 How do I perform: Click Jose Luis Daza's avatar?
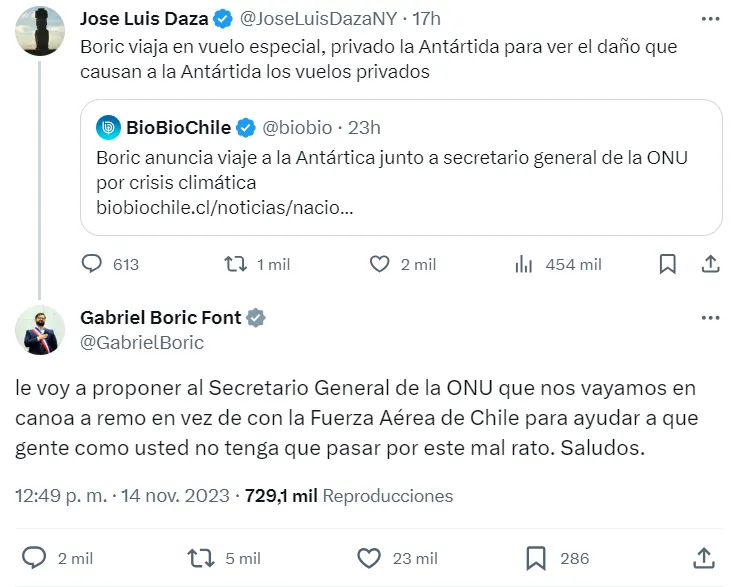tap(41, 31)
